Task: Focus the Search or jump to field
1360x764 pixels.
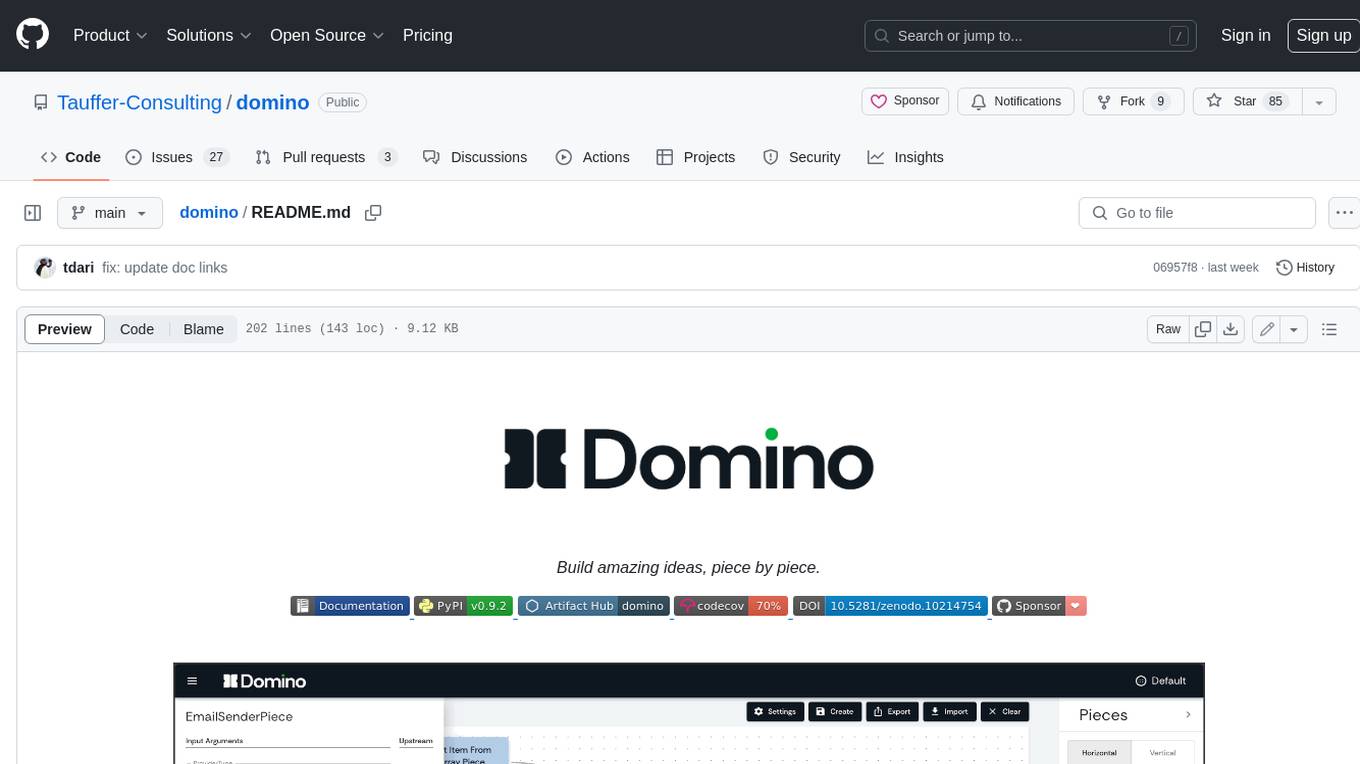Action: pos(1031,35)
